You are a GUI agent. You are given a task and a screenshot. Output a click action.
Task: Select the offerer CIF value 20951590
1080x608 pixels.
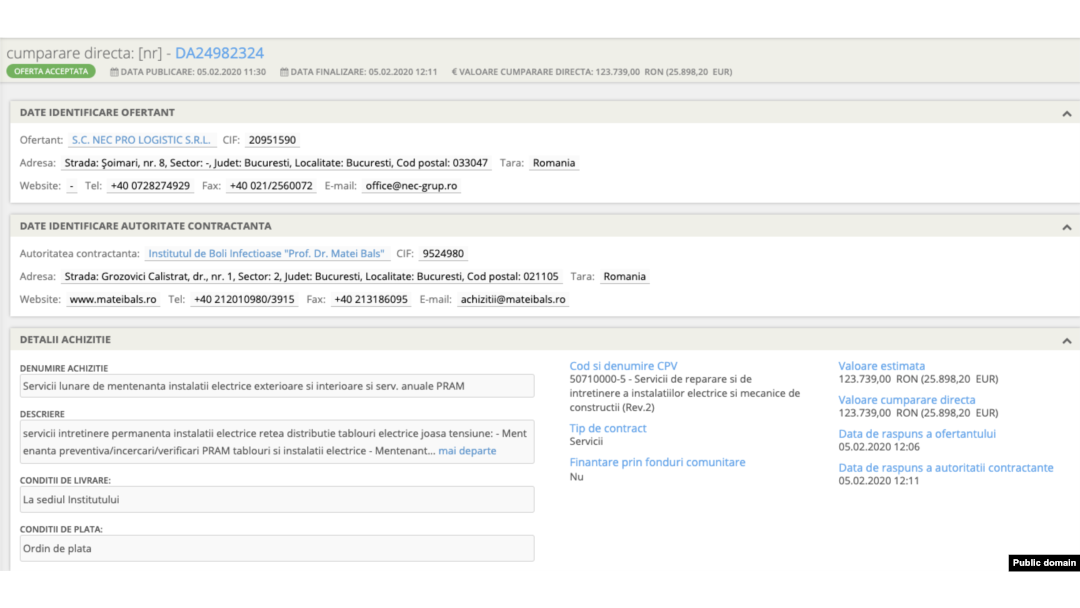[272, 140]
